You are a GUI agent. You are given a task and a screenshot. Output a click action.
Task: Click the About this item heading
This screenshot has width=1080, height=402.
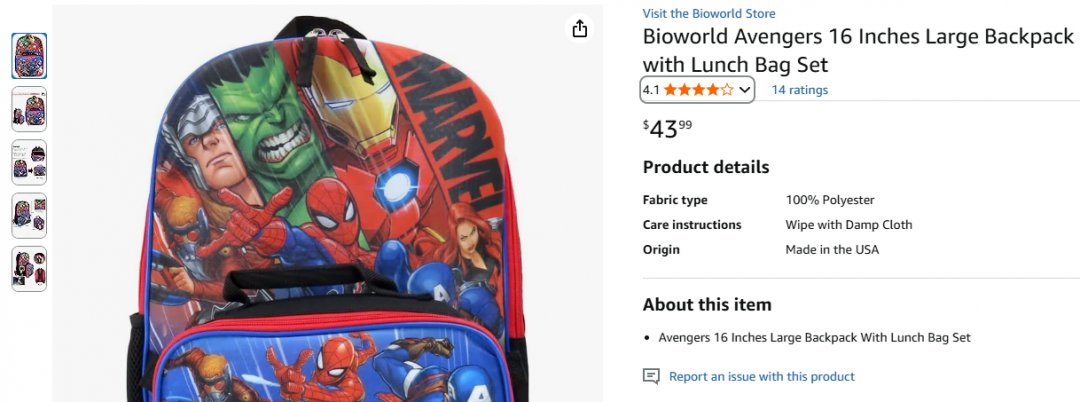click(706, 305)
